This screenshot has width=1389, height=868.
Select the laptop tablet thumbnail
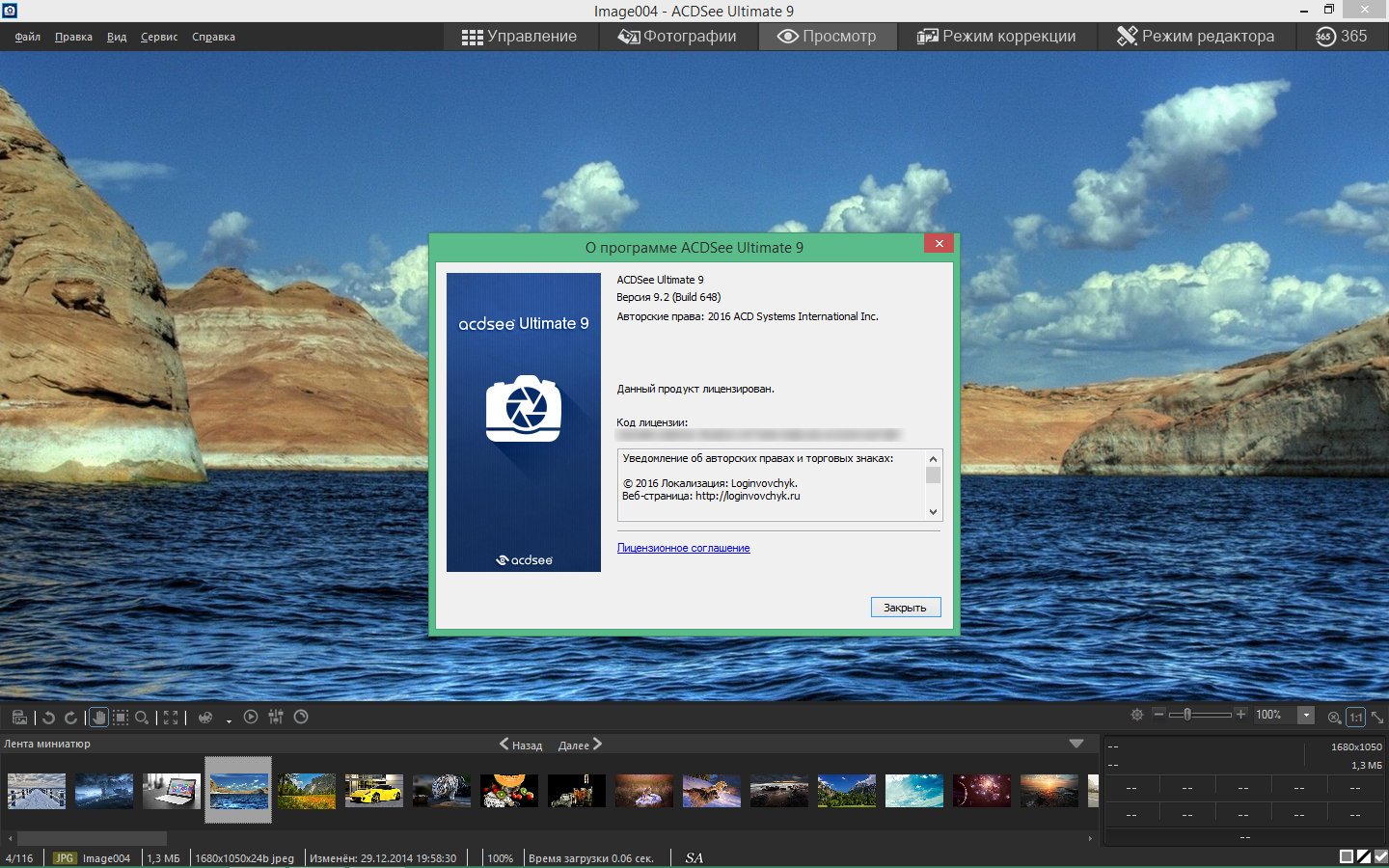pyautogui.click(x=172, y=791)
